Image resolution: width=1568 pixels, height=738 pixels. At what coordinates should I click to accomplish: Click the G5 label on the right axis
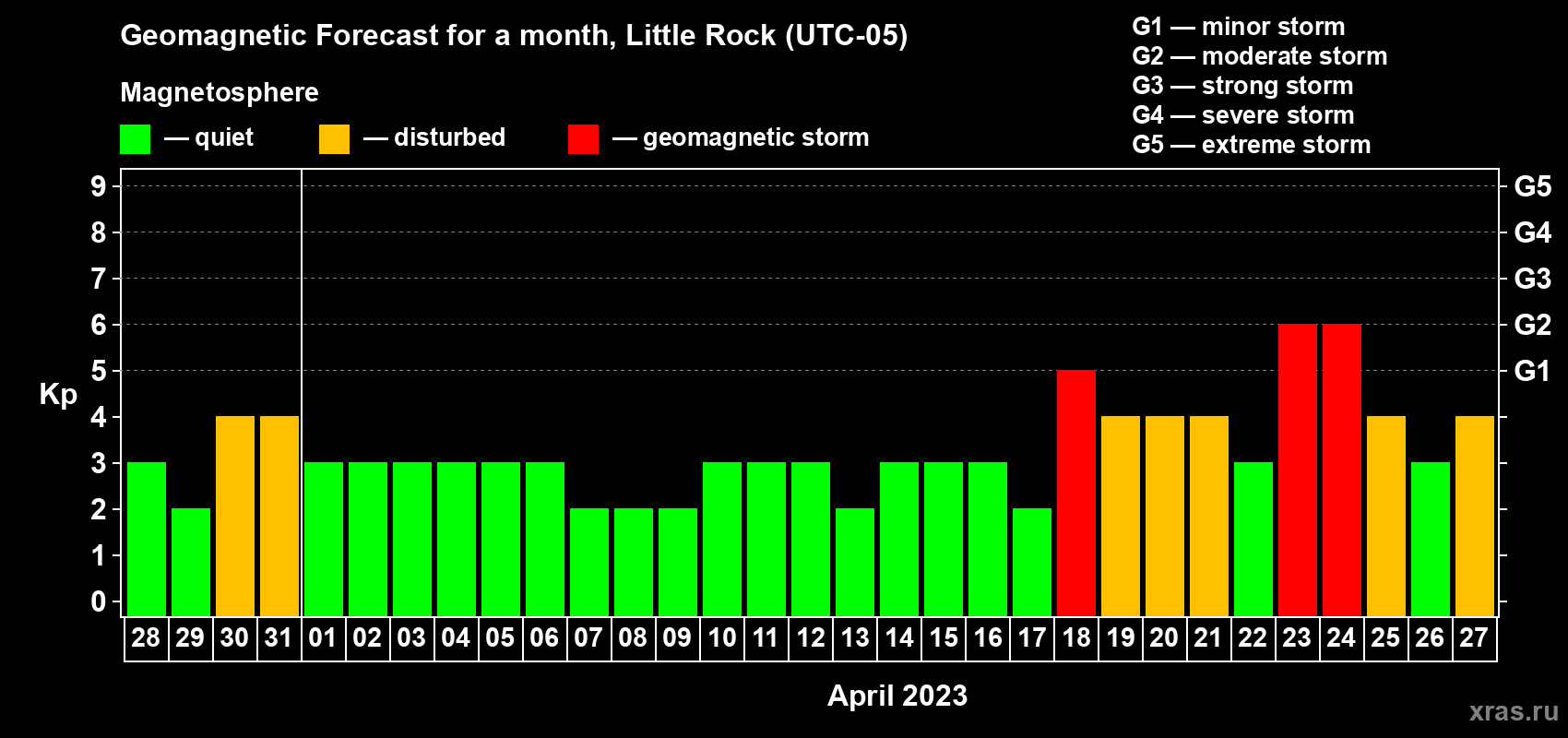(1533, 186)
